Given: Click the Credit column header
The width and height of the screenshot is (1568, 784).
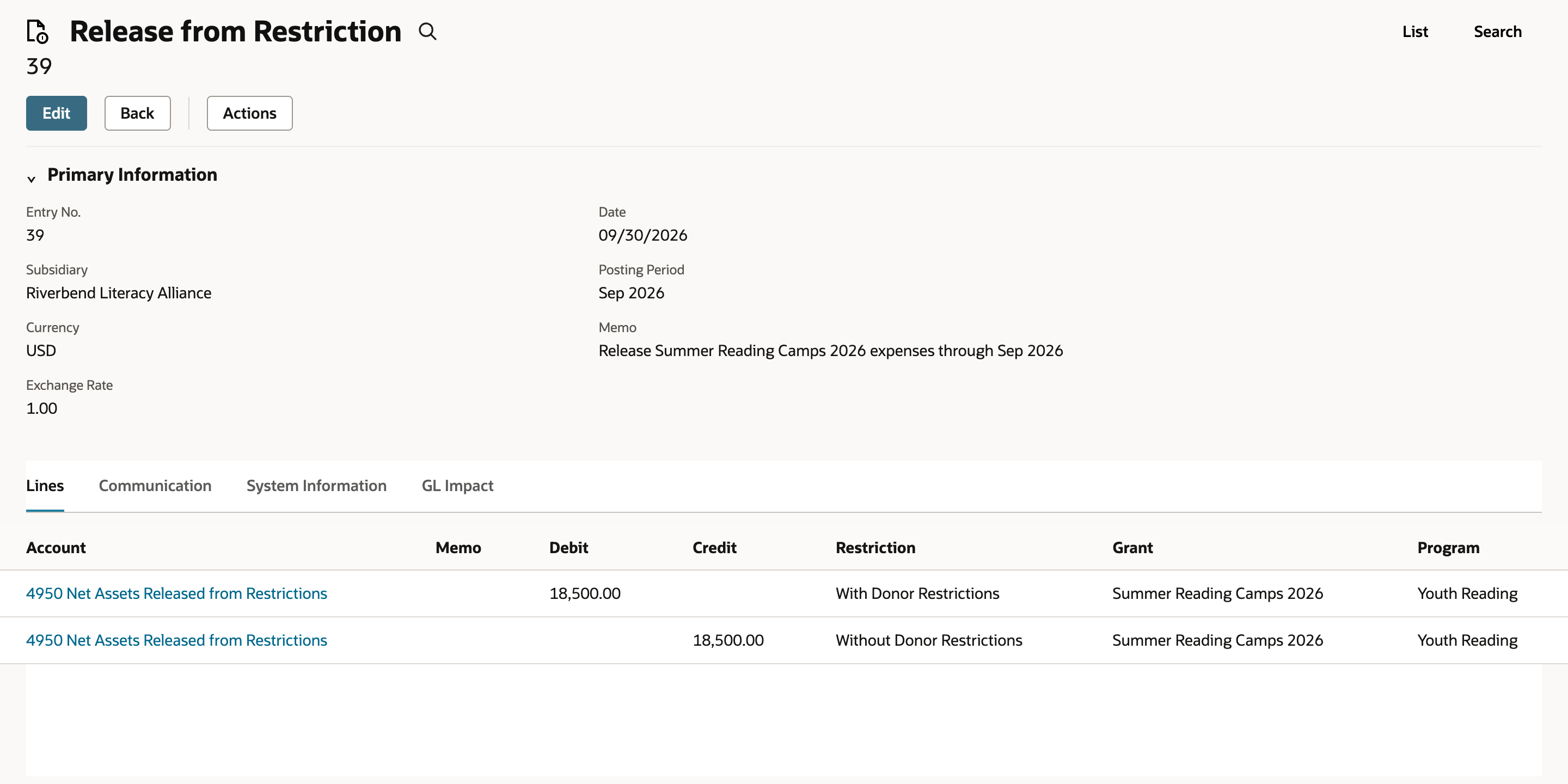Looking at the screenshot, I should [x=715, y=547].
